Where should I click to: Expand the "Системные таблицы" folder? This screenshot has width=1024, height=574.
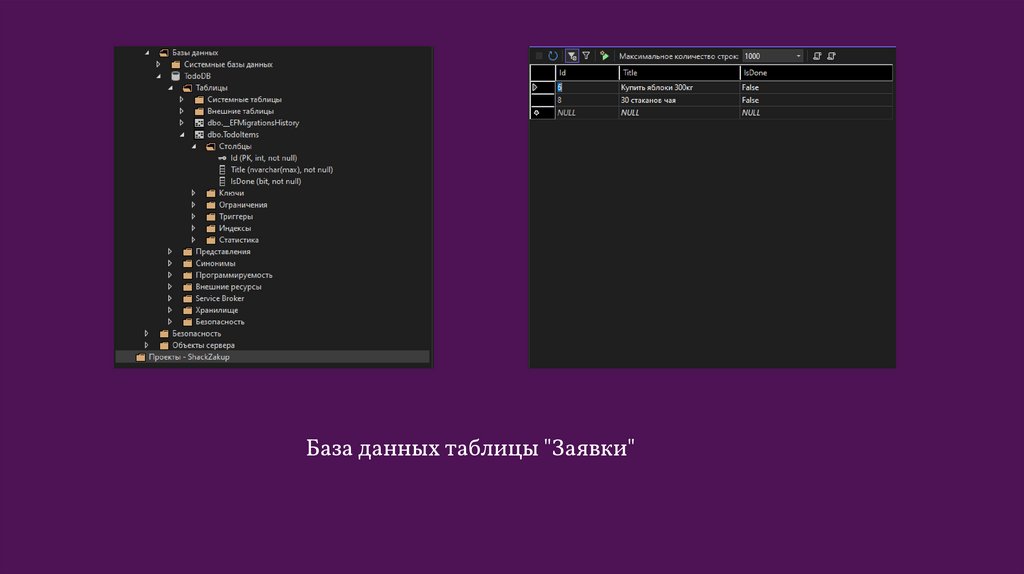pos(182,99)
